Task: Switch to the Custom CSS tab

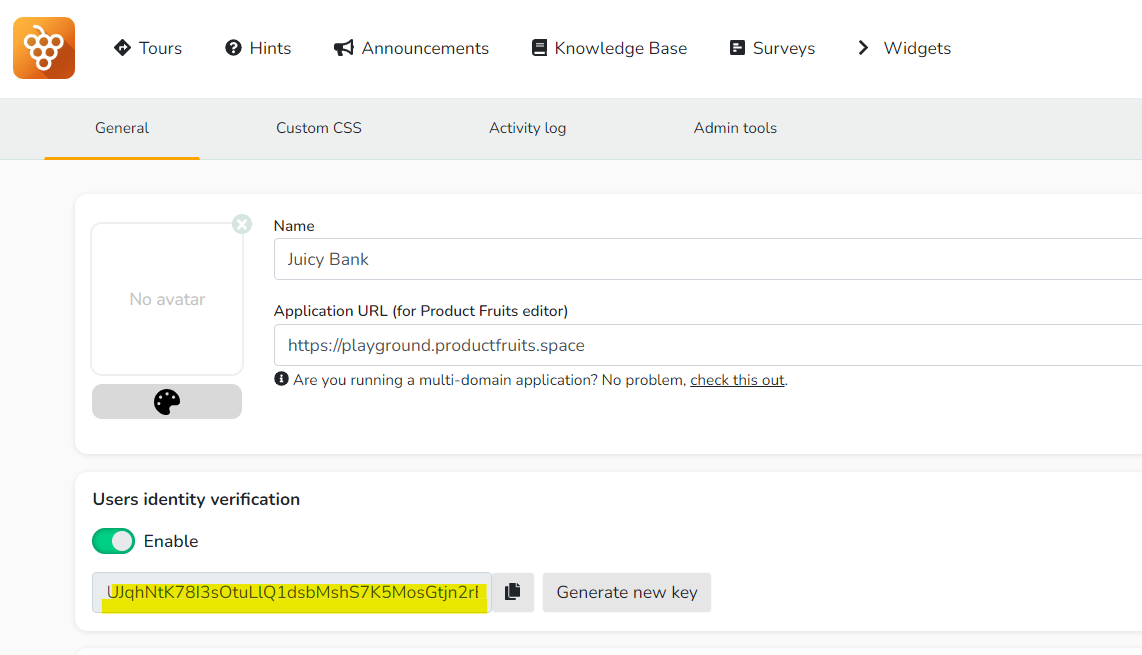Action: 318,128
